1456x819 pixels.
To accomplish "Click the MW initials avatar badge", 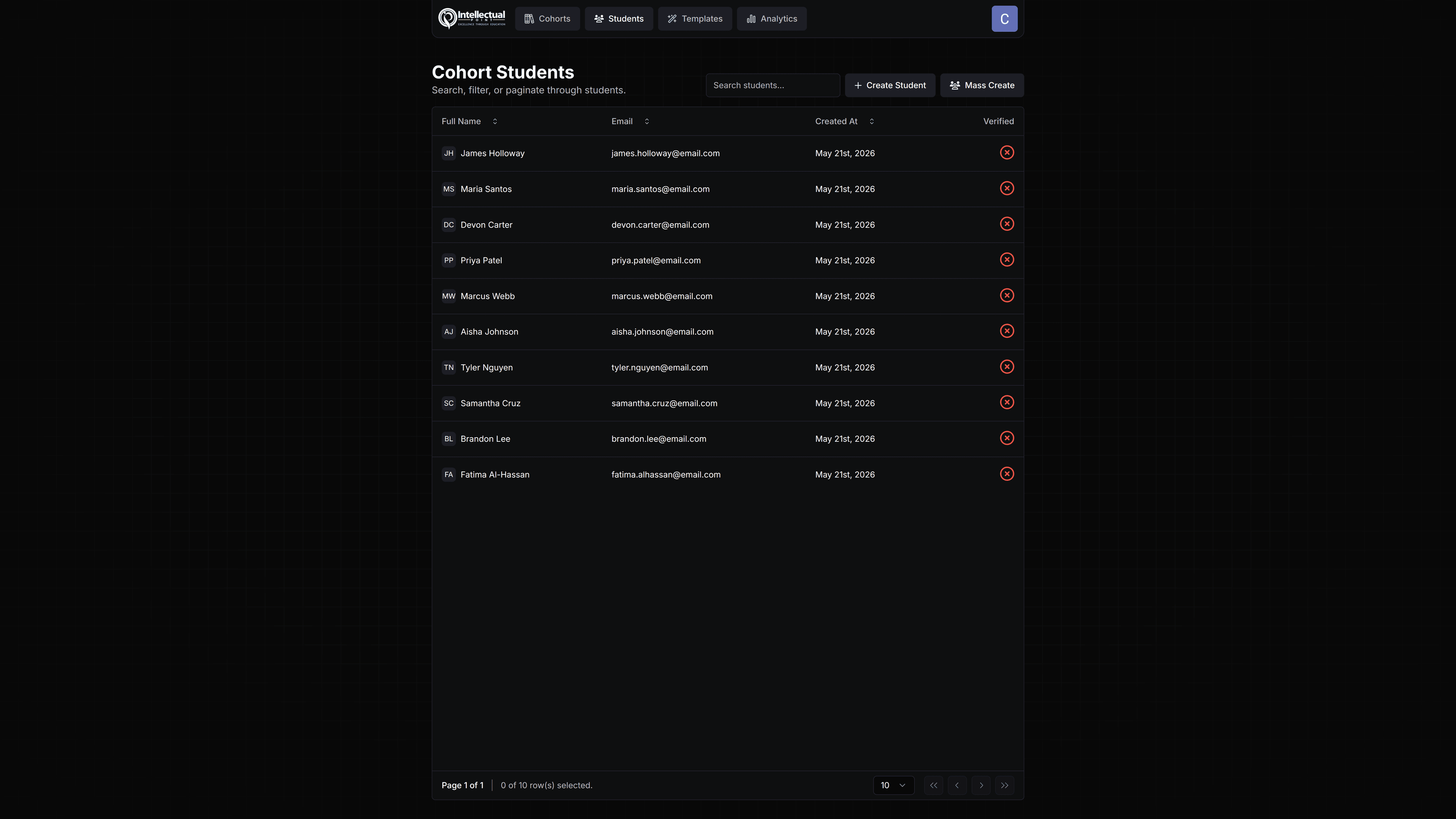I will pos(449,296).
